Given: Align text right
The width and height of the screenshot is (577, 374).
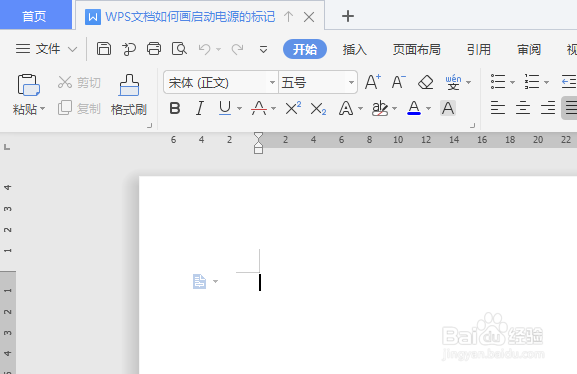Looking at the screenshot, I should (x=548, y=108).
